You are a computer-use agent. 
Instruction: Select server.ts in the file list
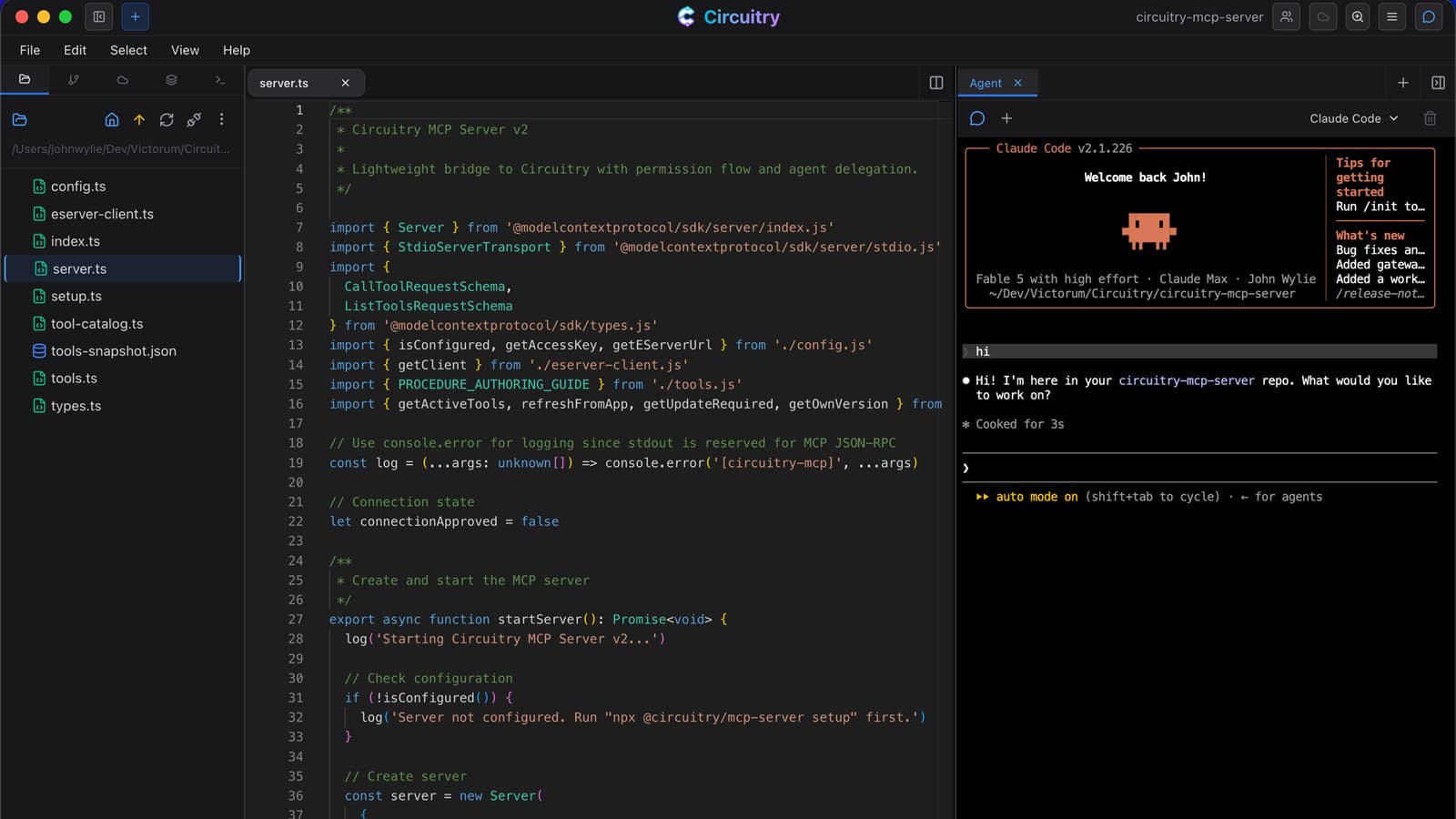coord(123,268)
